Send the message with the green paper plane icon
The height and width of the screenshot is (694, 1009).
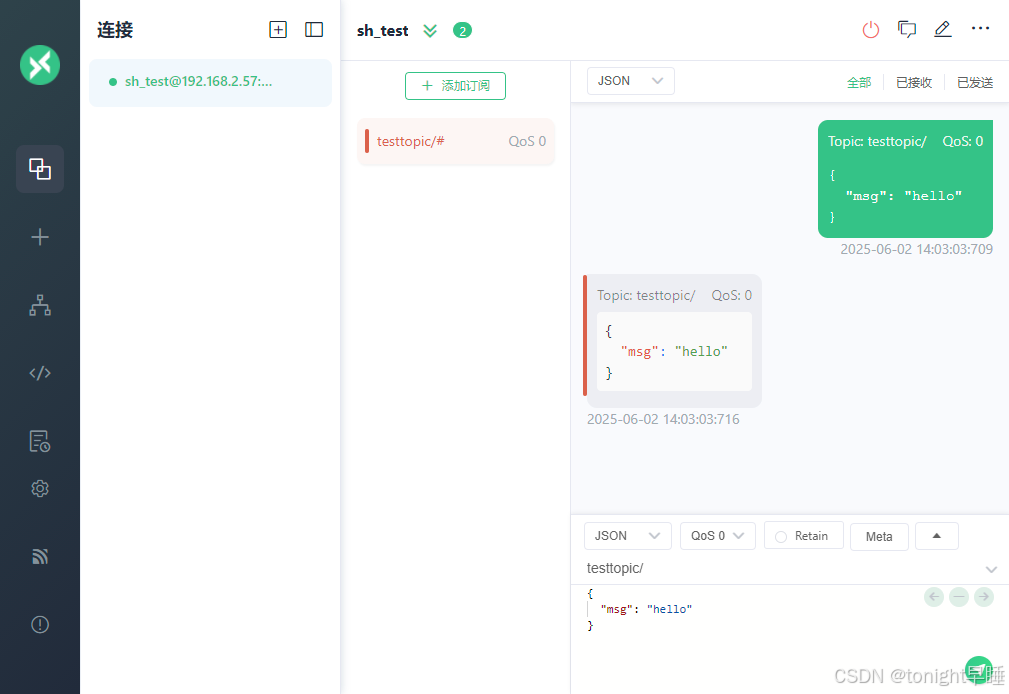pos(979,669)
